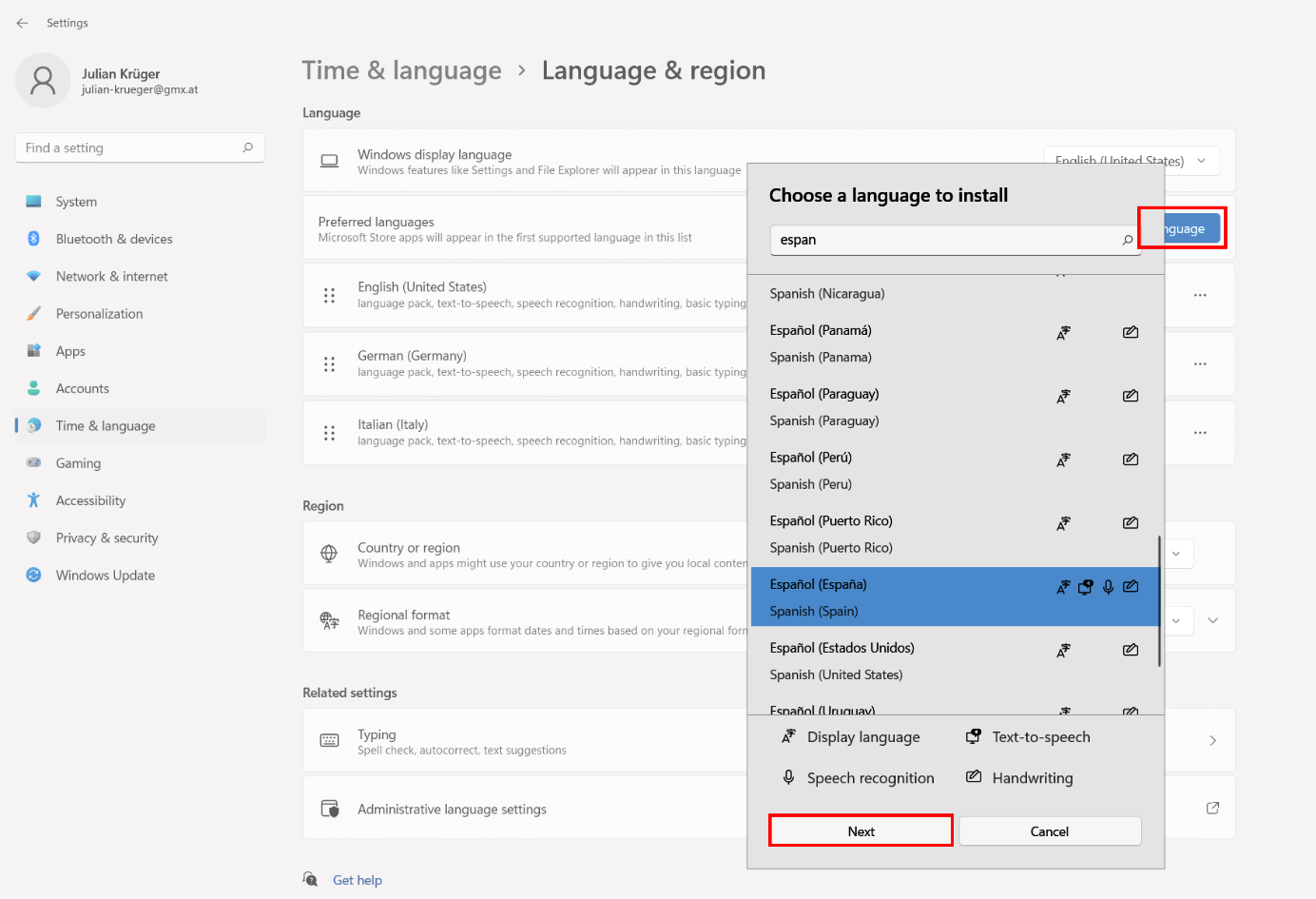Open the Country or region dropdown
This screenshot has height=899, width=1316.
tap(1175, 553)
